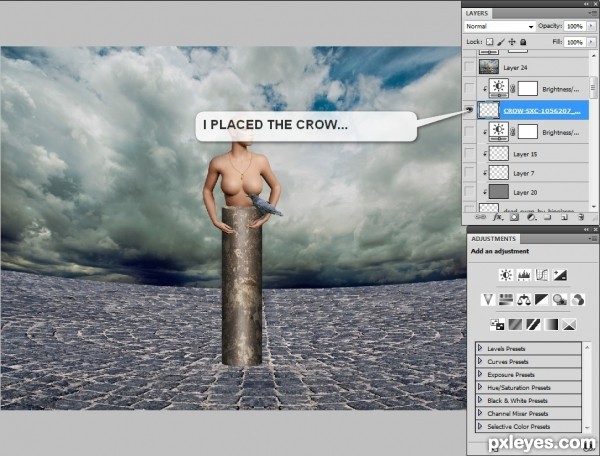Click the Link Layers icon
The width and height of the screenshot is (600, 456).
(x=480, y=217)
